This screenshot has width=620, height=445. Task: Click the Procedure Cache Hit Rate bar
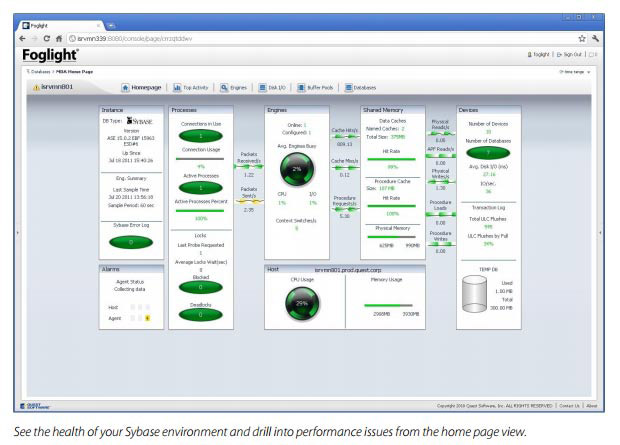(391, 206)
